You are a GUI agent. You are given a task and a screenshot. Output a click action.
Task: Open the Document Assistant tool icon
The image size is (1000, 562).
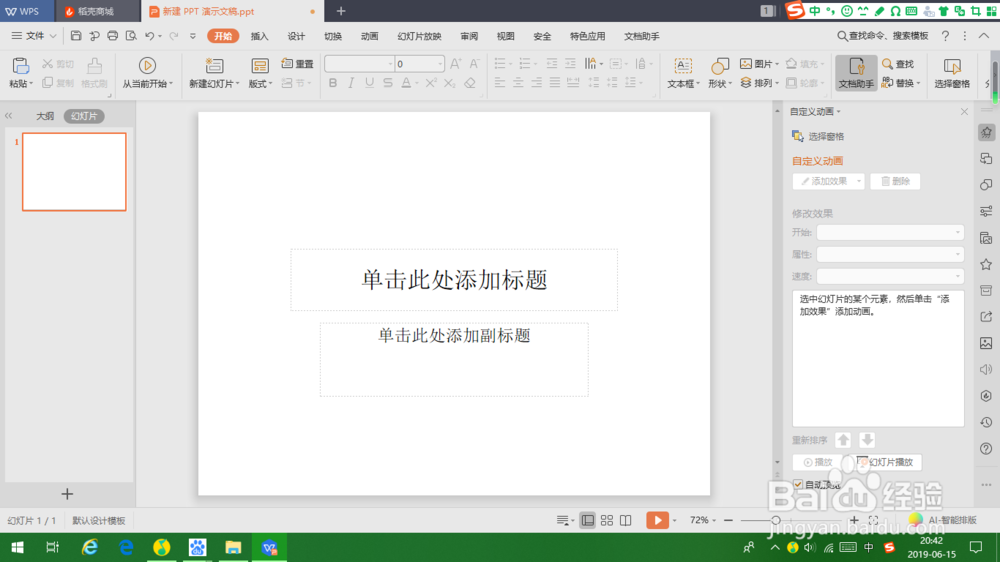tap(856, 66)
